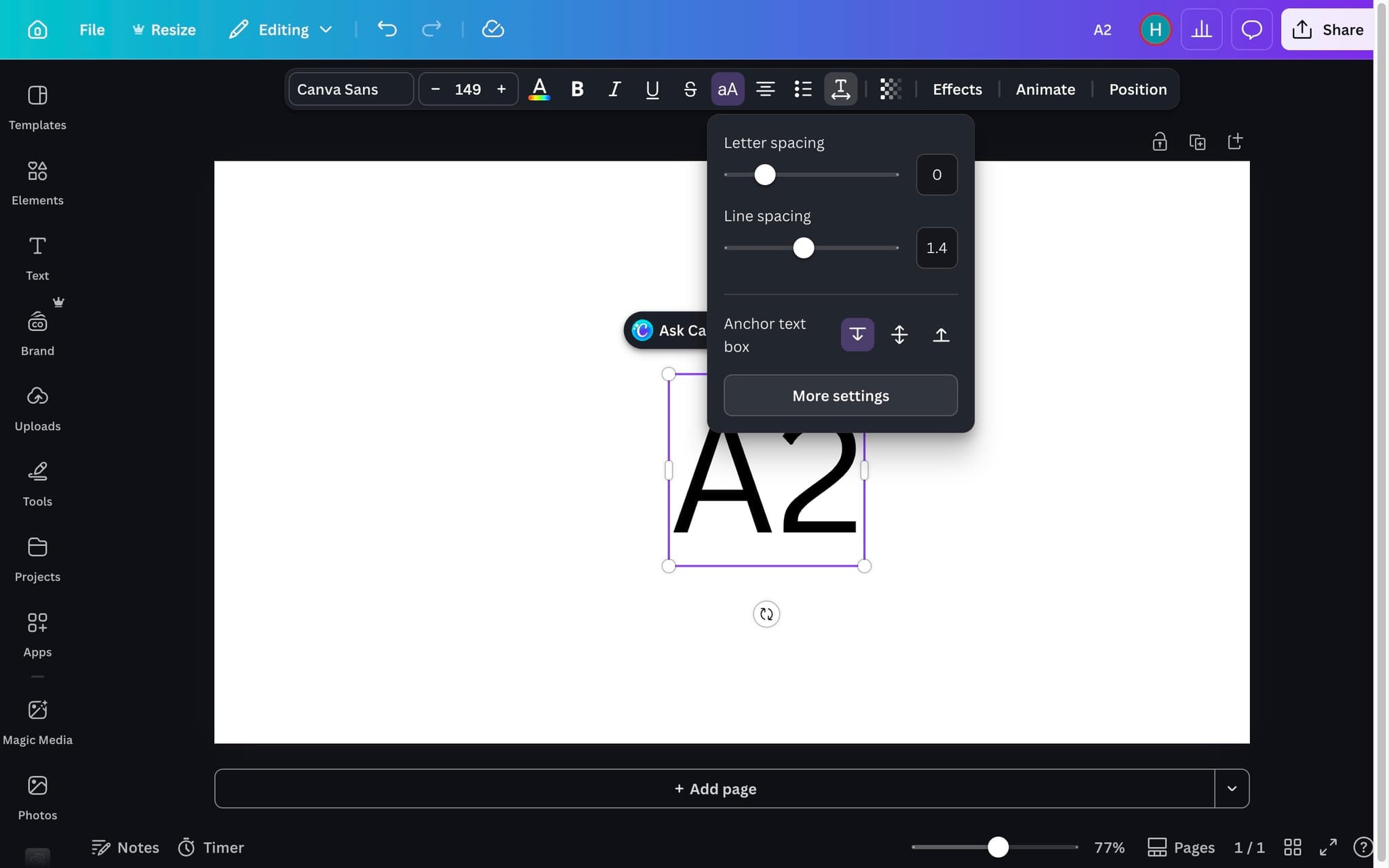The width and height of the screenshot is (1389, 868).
Task: Click the transparency checkerboard icon
Action: tap(890, 89)
